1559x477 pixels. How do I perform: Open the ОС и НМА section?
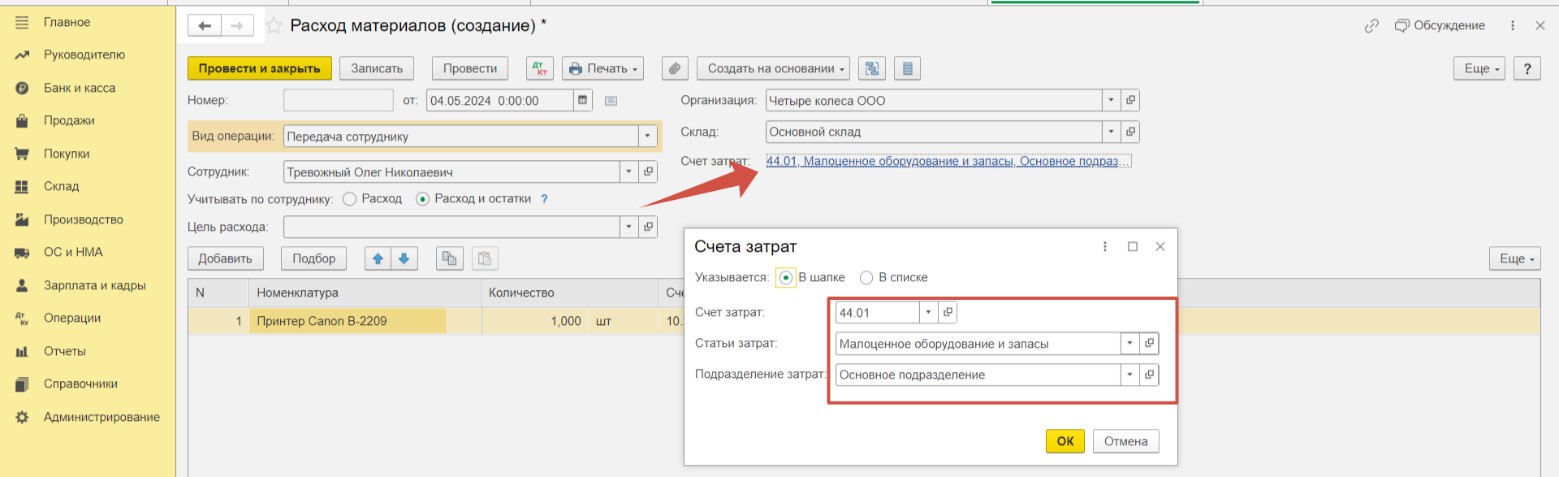[73, 253]
